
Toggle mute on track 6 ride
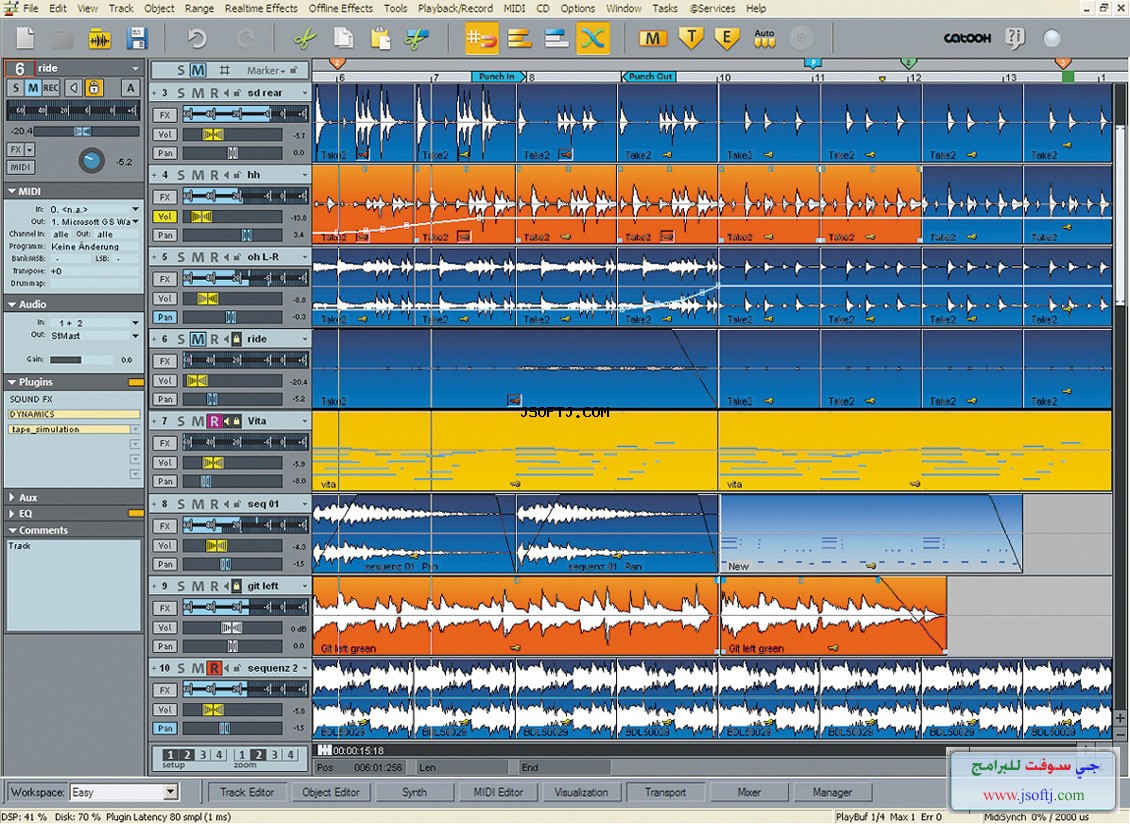click(197, 339)
